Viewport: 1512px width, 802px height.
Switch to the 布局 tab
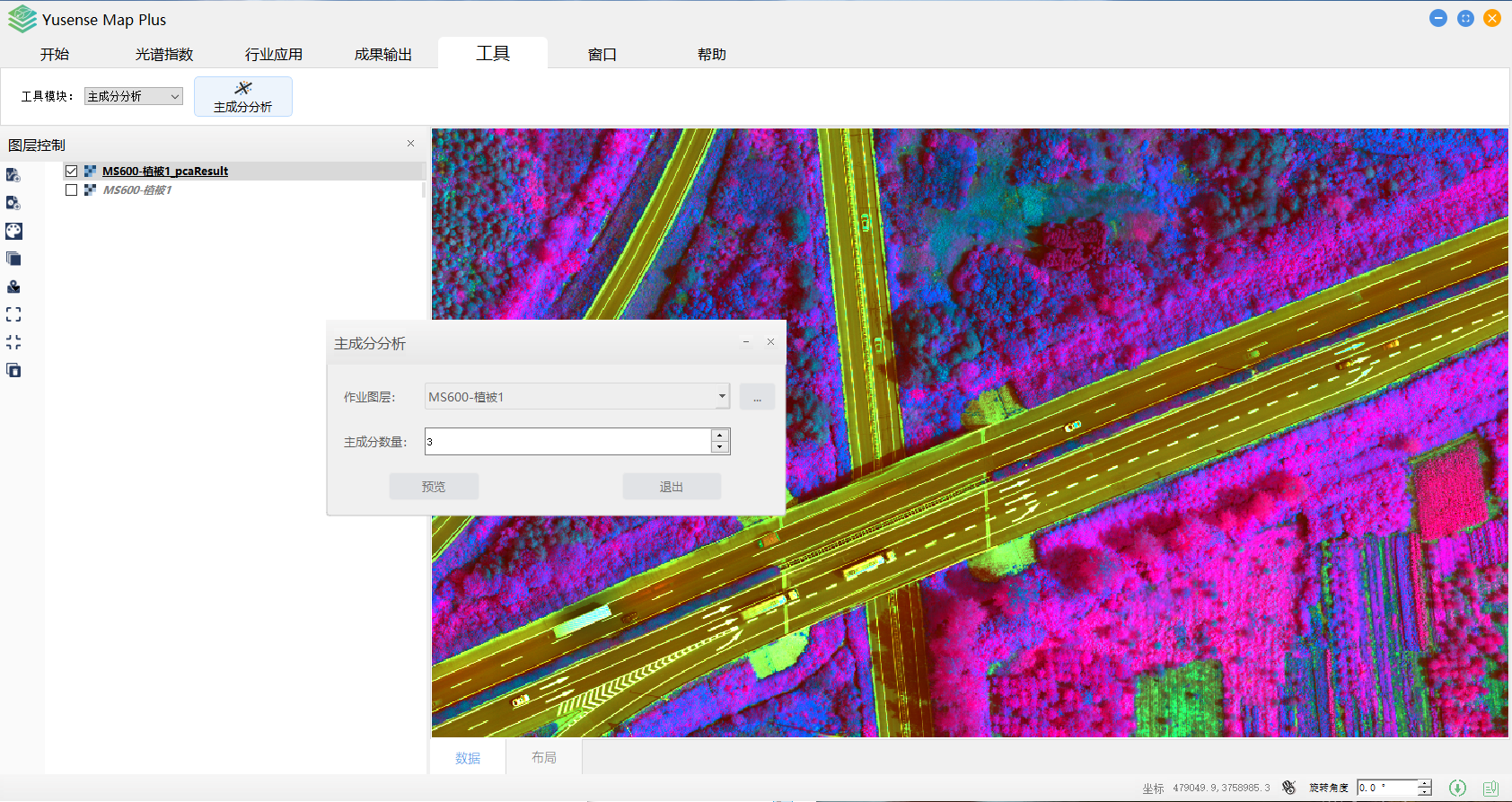tap(543, 757)
